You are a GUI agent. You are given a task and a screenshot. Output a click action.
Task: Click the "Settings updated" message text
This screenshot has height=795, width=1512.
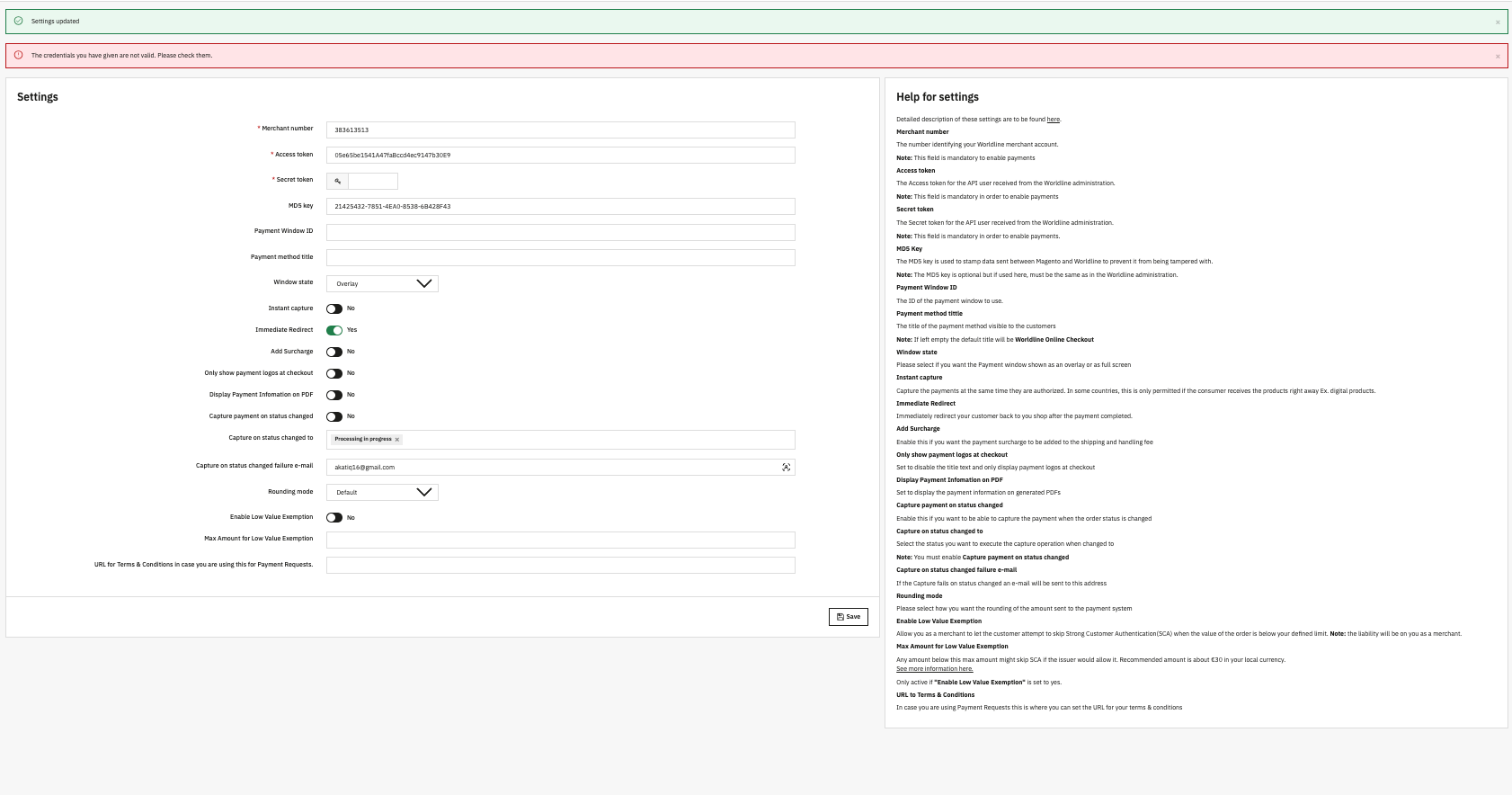pyautogui.click(x=55, y=22)
